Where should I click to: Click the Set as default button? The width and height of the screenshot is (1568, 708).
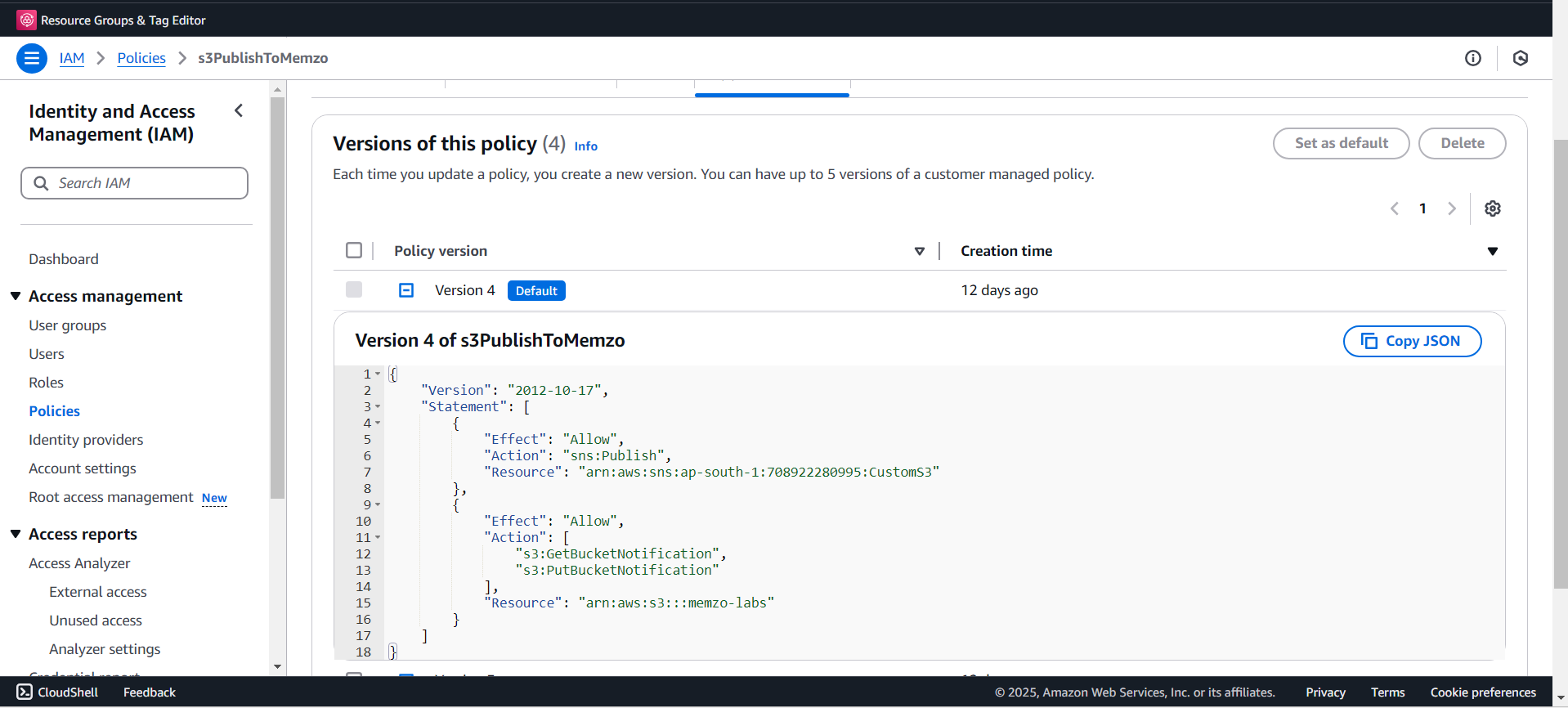tap(1341, 143)
